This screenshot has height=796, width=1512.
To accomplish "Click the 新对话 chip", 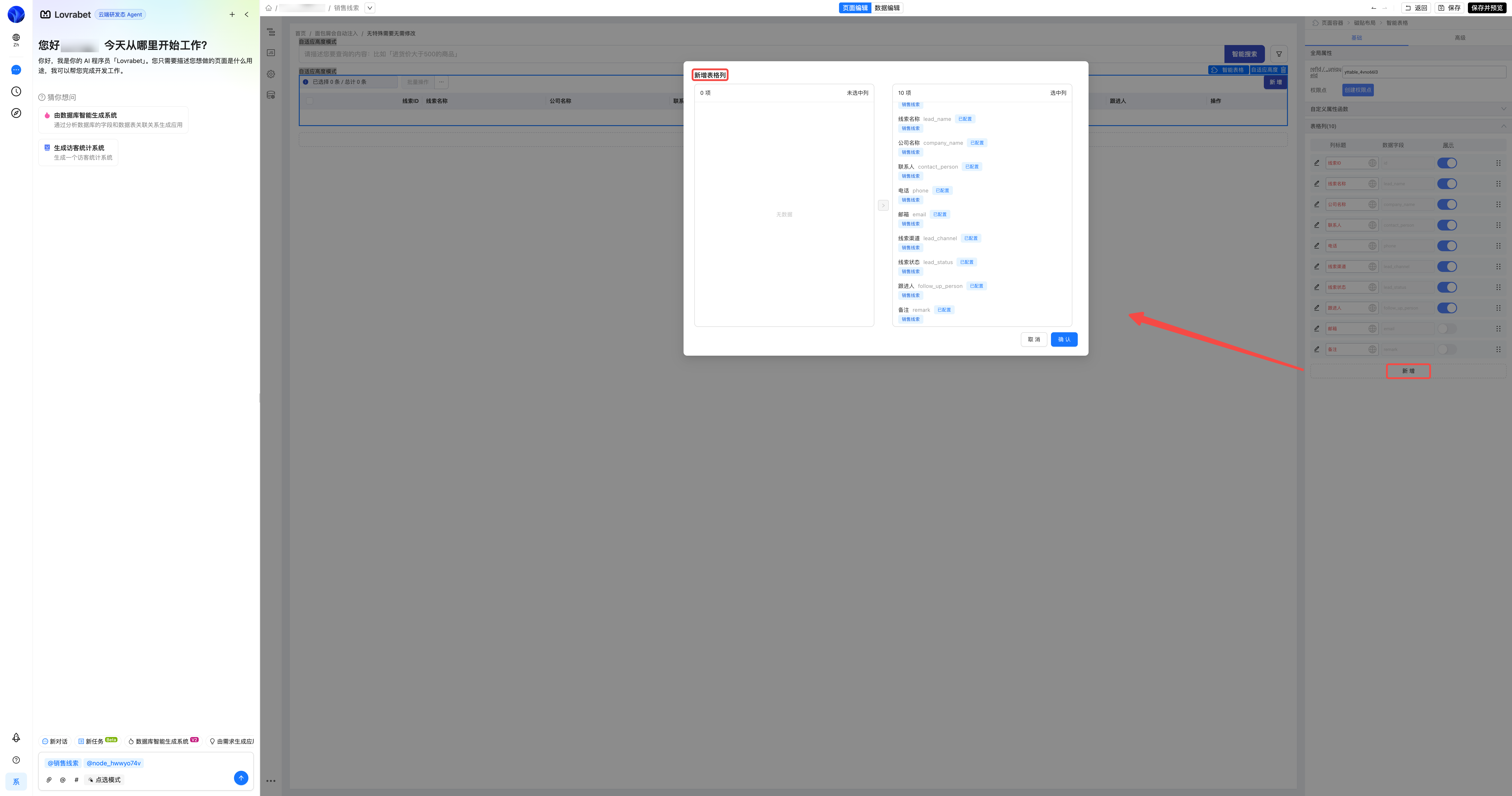I will [55, 741].
